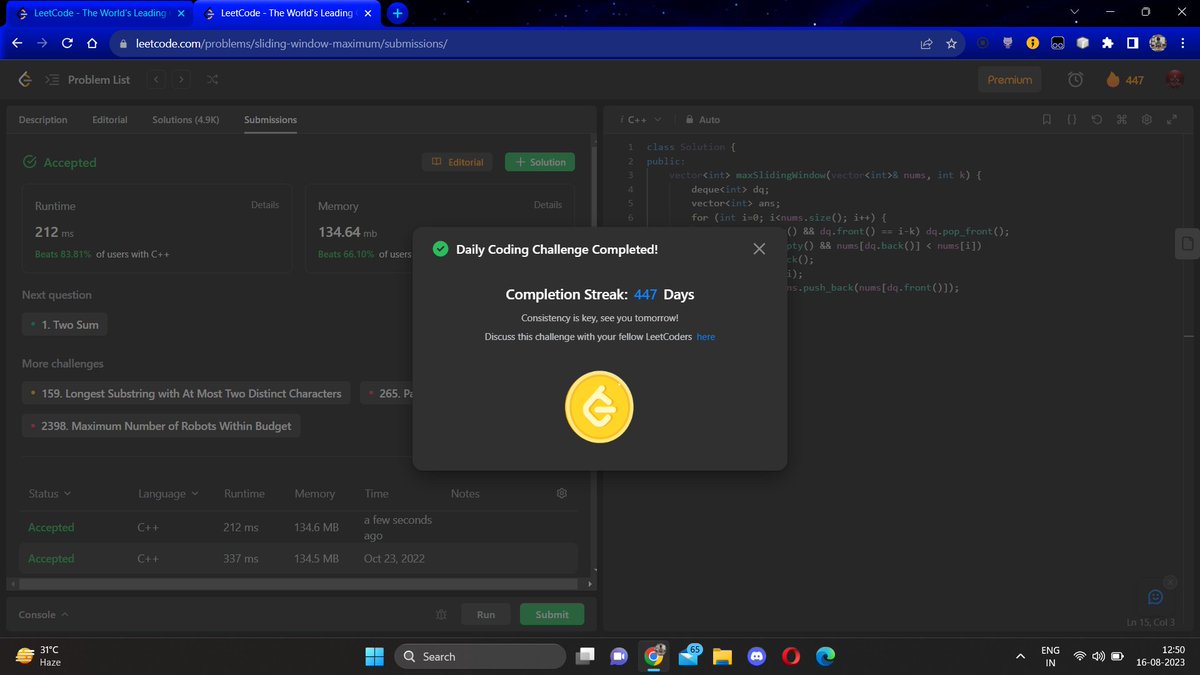Switch to the Description tab
The height and width of the screenshot is (675, 1200).
click(43, 120)
